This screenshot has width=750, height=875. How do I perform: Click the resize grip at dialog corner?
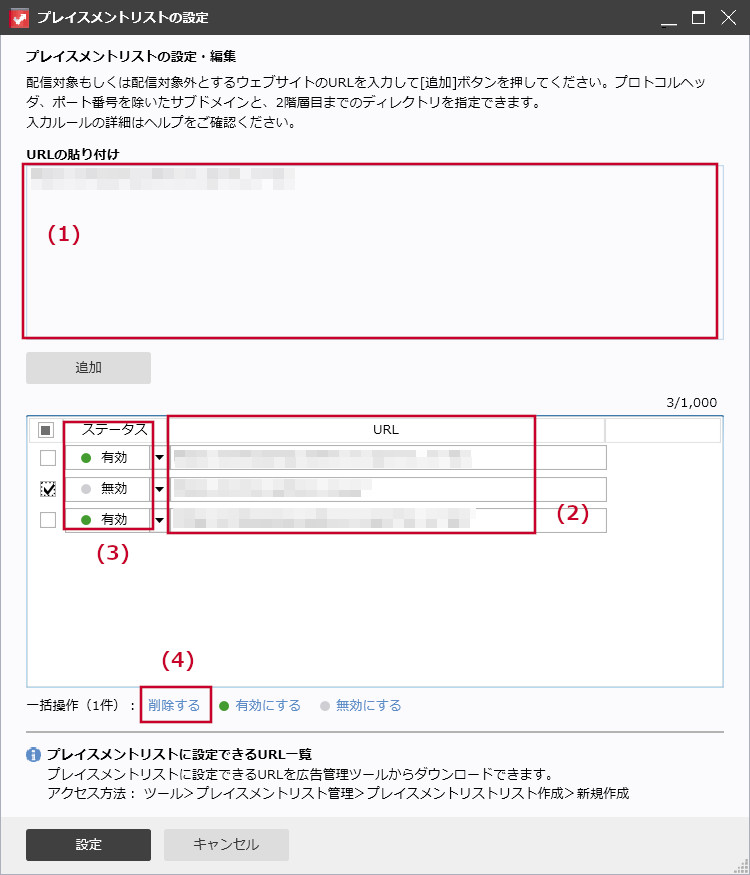[x=741, y=866]
